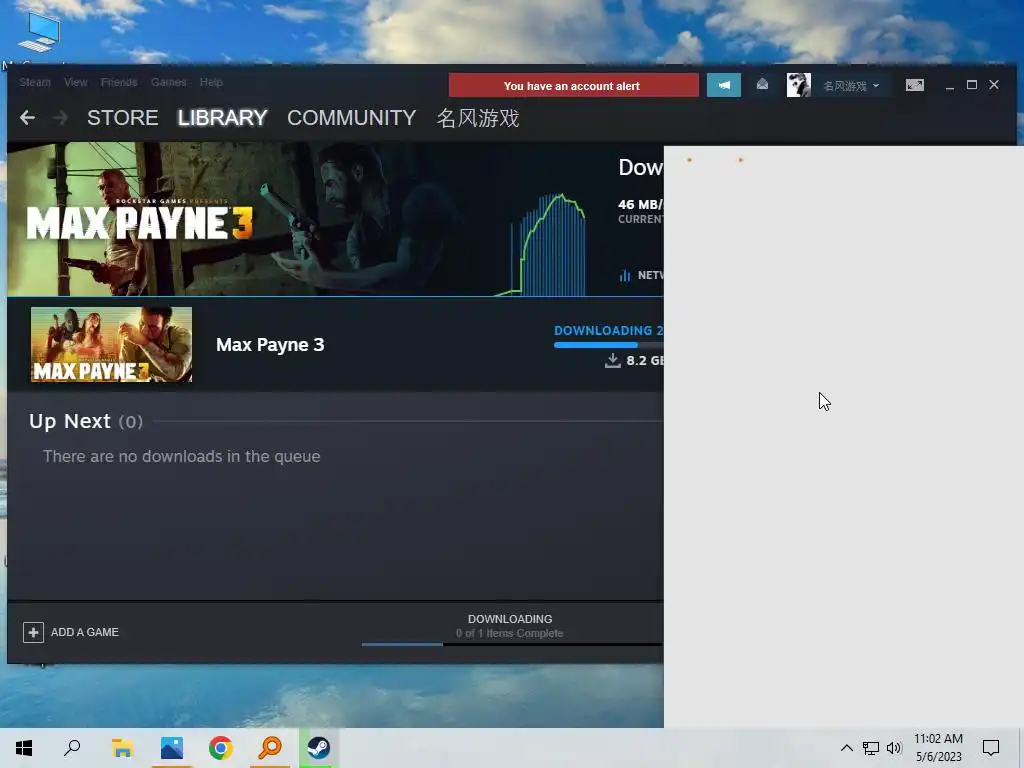Open the volume speaker icon
1024x768 pixels.
[894, 748]
